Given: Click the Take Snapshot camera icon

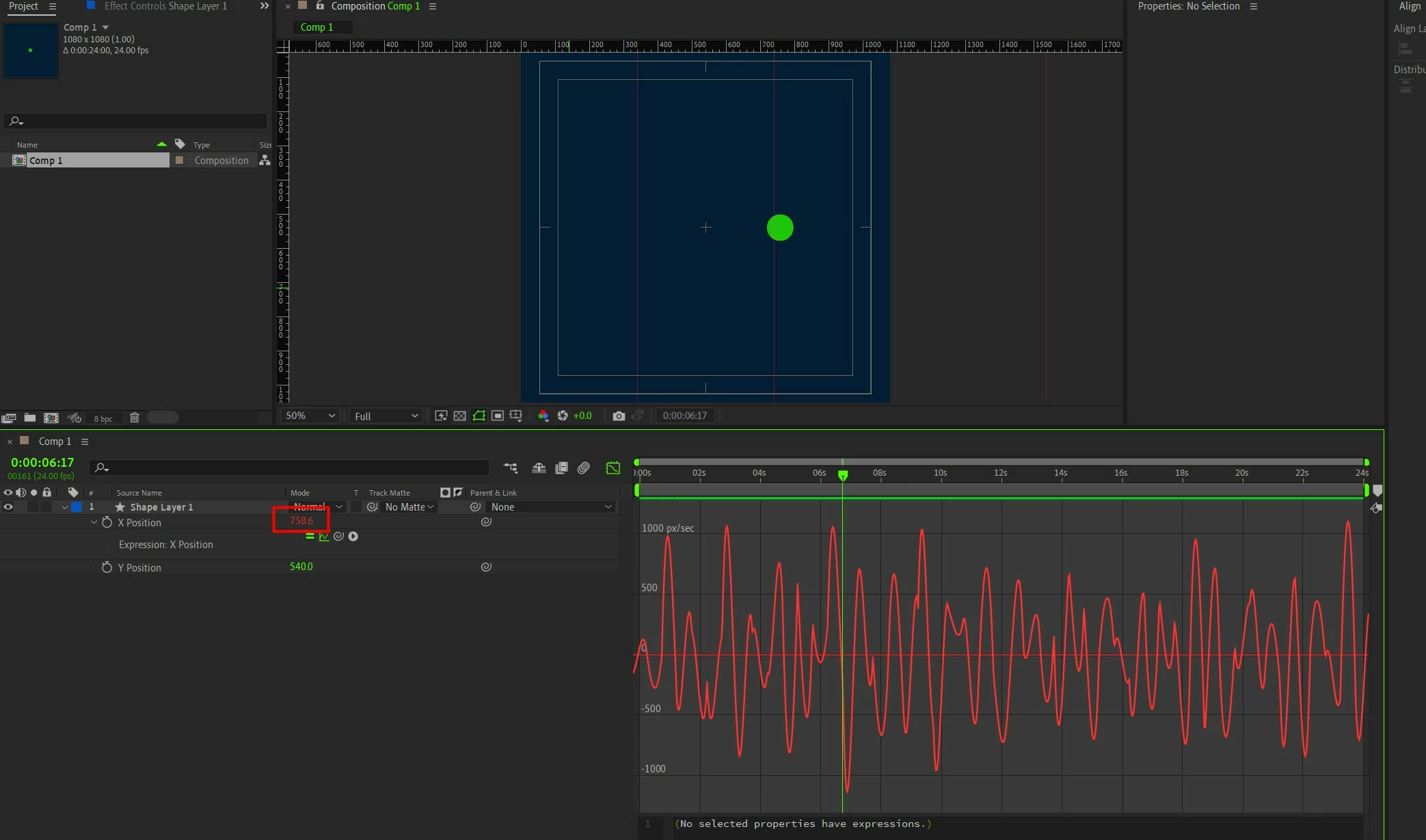Looking at the screenshot, I should pyautogui.click(x=619, y=416).
